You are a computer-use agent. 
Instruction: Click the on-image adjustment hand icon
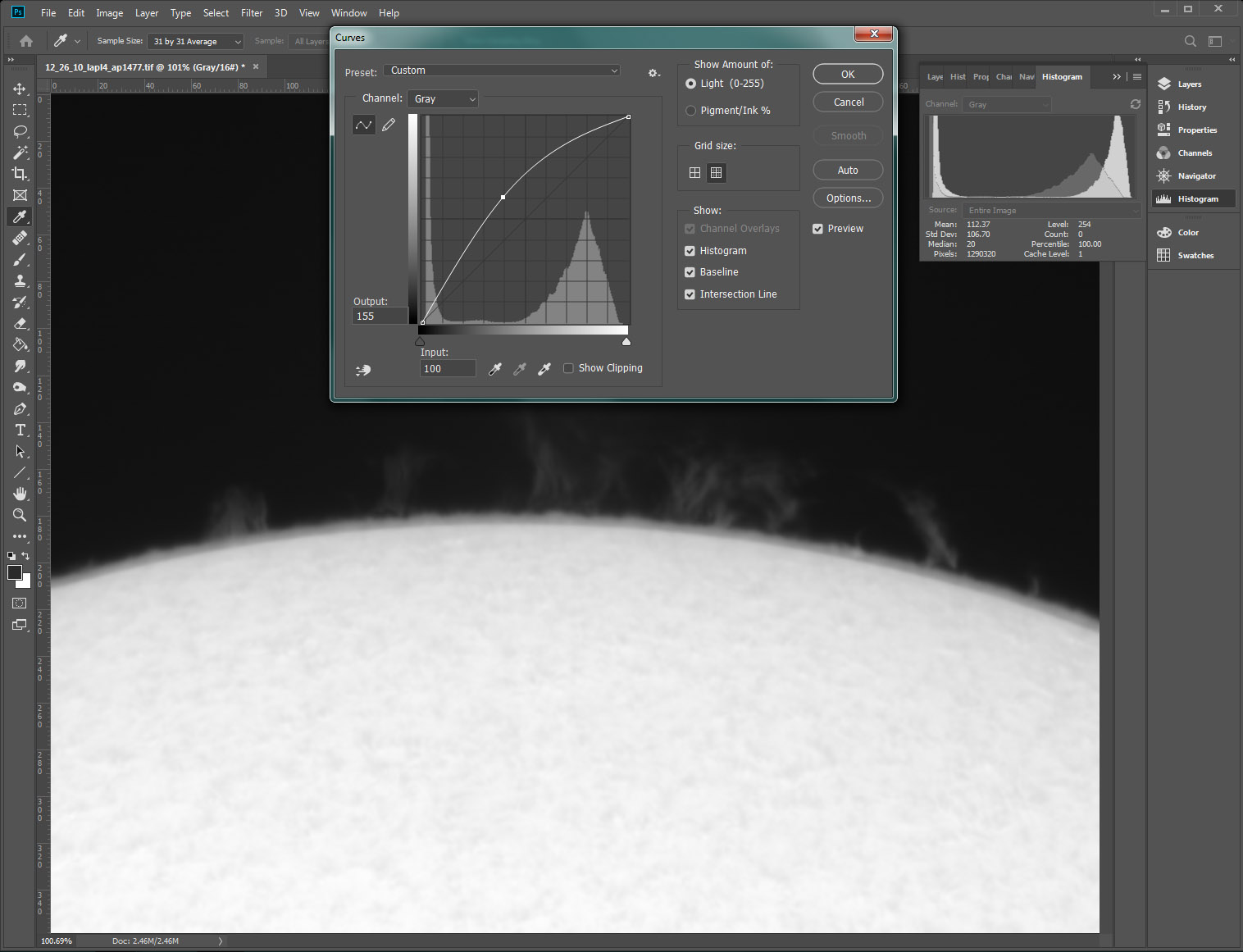click(x=363, y=370)
